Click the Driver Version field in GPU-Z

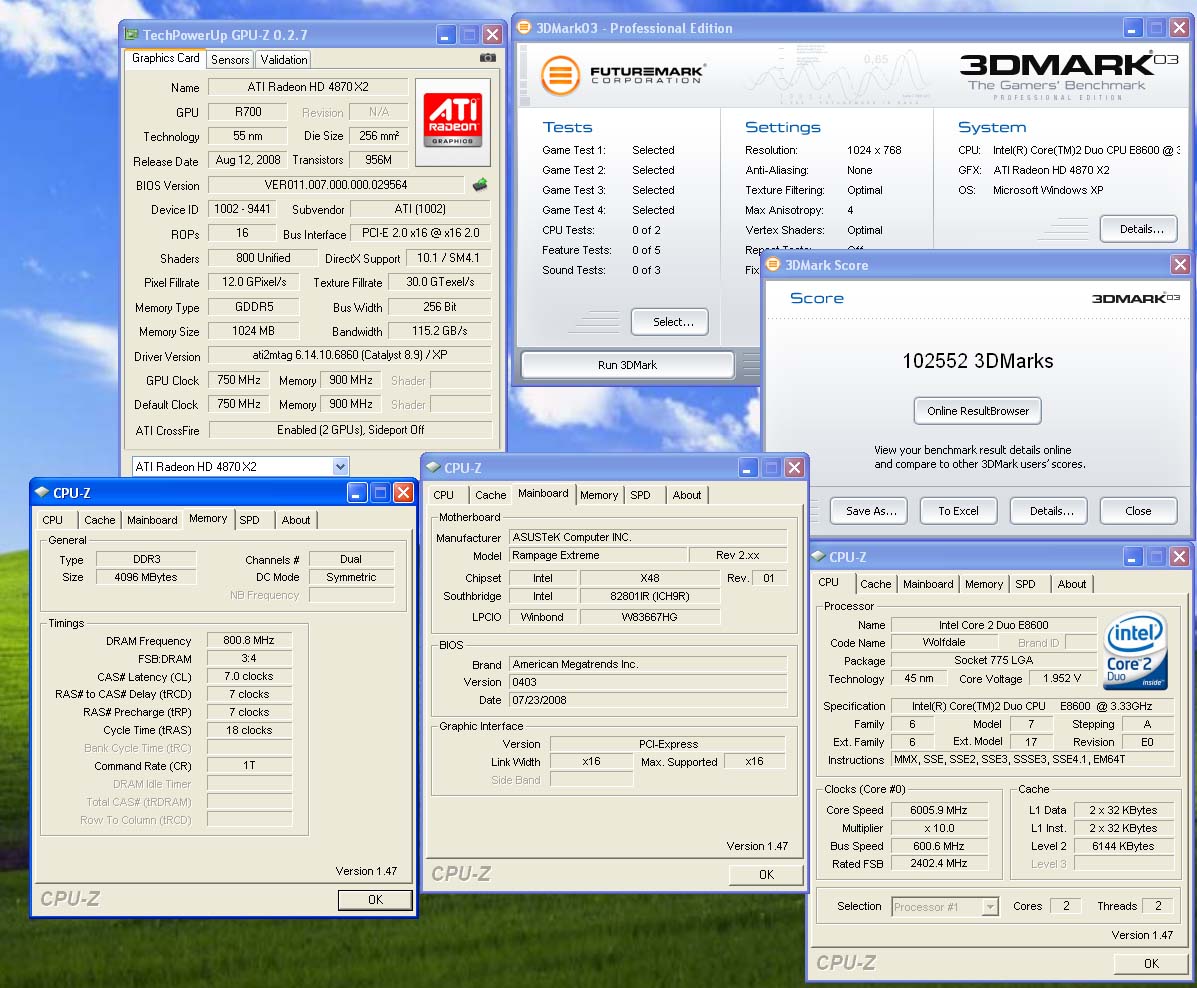click(350, 355)
